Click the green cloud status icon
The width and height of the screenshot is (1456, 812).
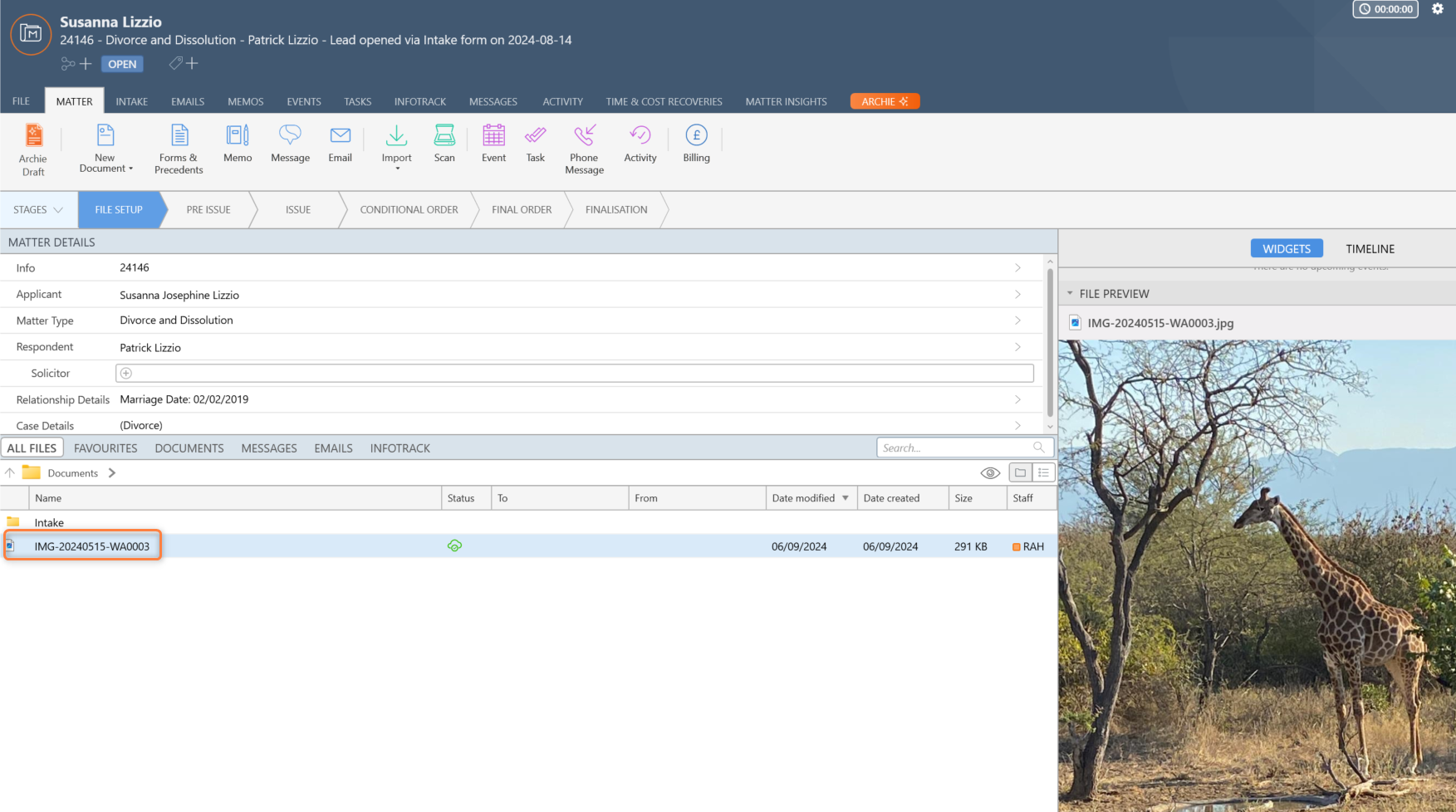click(454, 545)
